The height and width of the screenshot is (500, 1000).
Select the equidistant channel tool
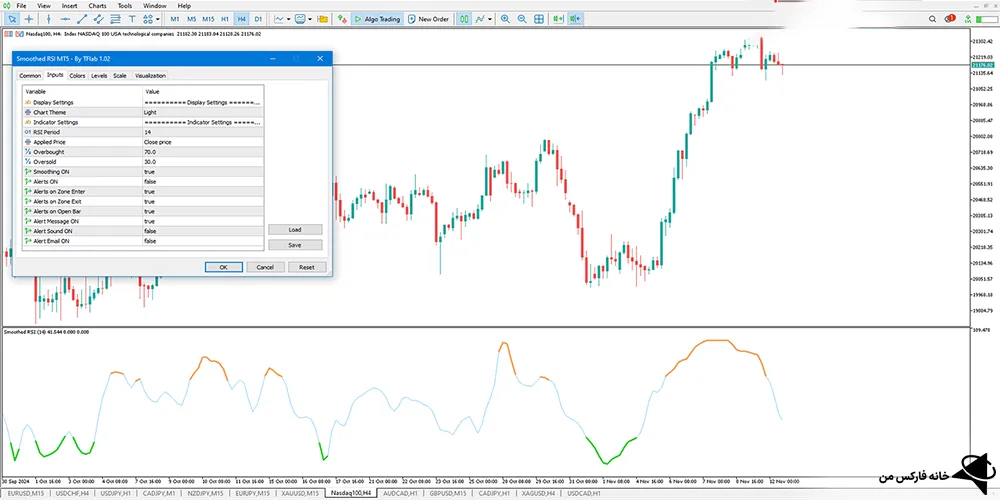tap(98, 19)
